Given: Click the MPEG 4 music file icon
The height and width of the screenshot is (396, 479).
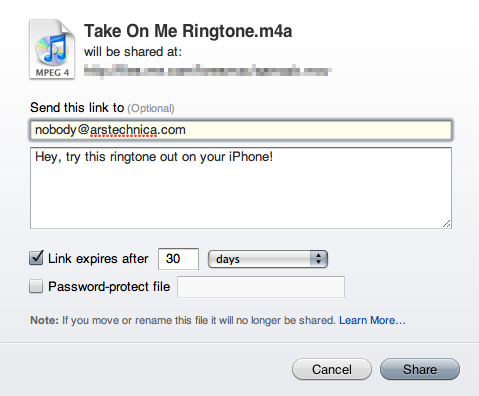Looking at the screenshot, I should 52,49.
